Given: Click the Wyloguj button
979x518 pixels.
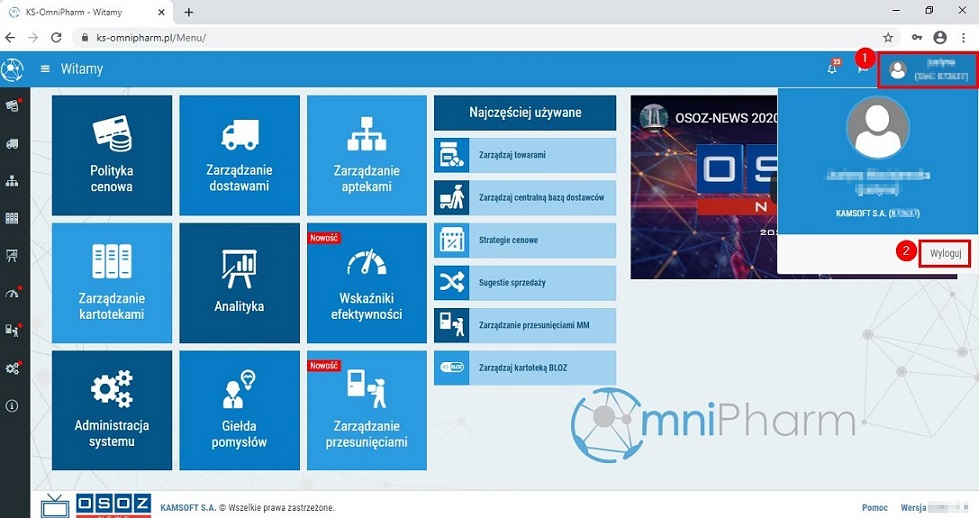Looking at the screenshot, I should 945,253.
